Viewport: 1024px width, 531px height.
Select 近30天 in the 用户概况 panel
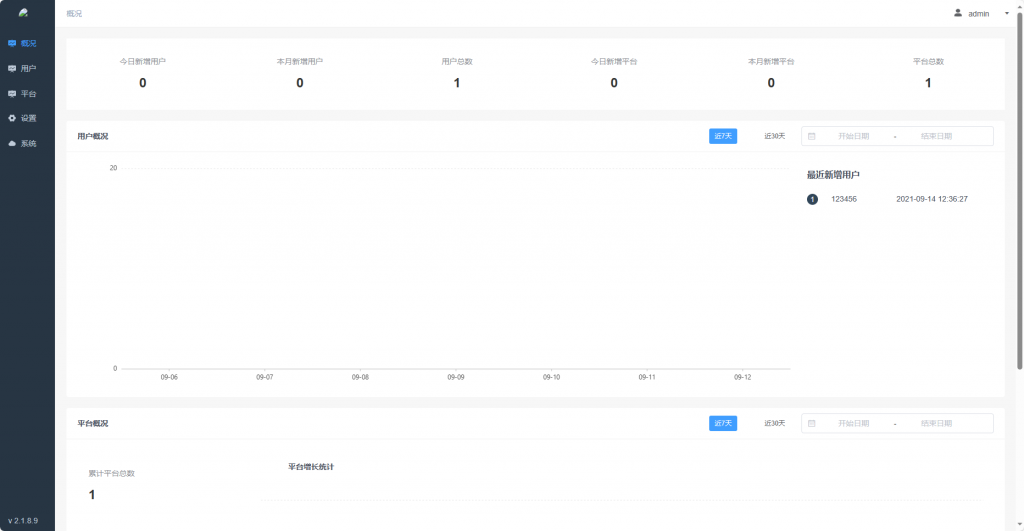coord(774,136)
